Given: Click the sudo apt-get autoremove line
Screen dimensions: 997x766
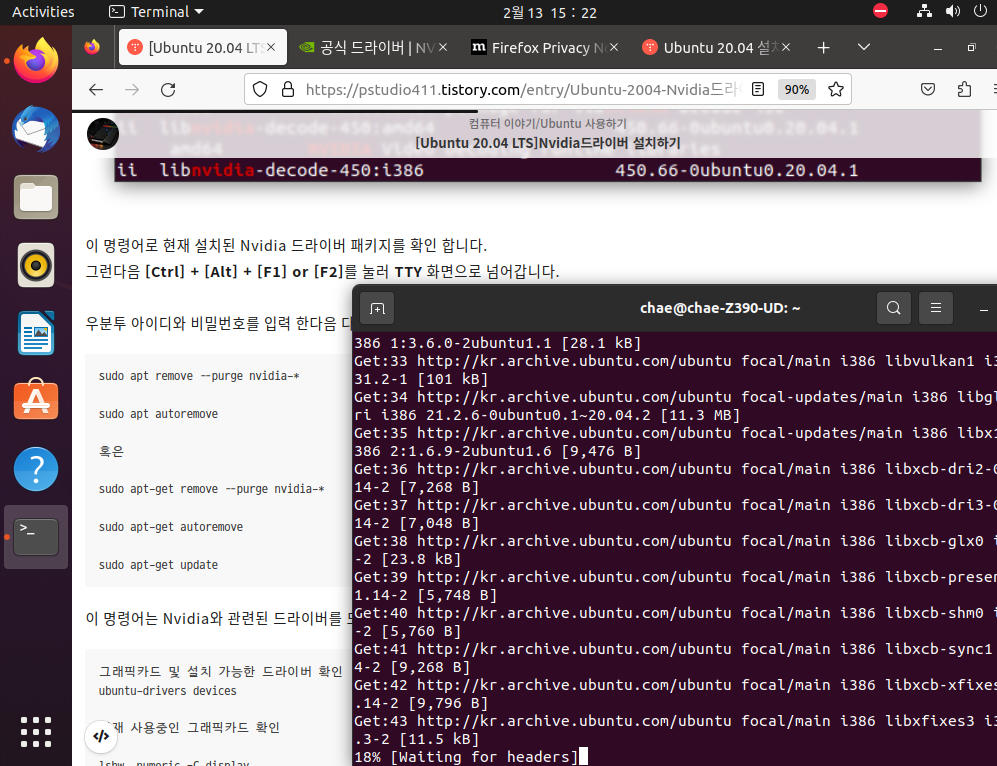Looking at the screenshot, I should point(170,527).
